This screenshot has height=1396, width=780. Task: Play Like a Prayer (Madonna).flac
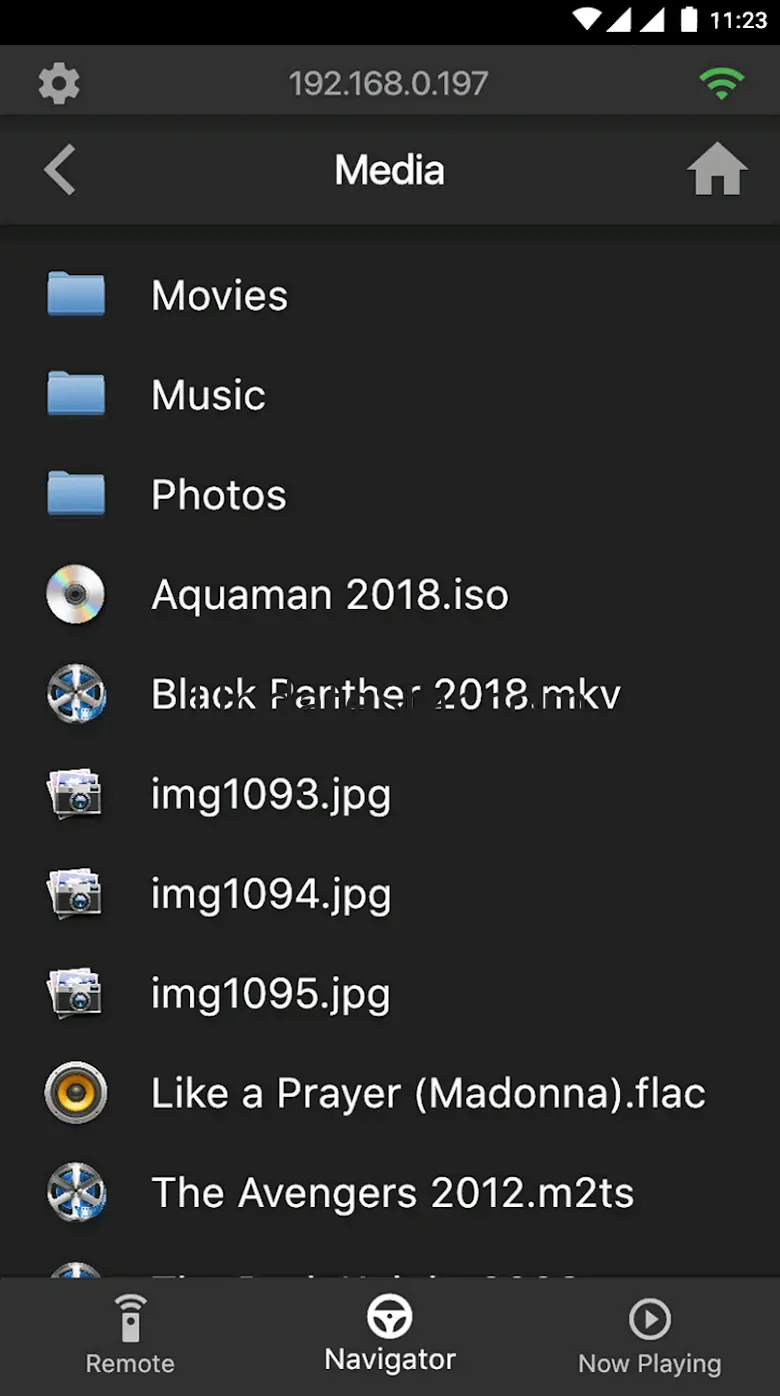(x=428, y=1094)
